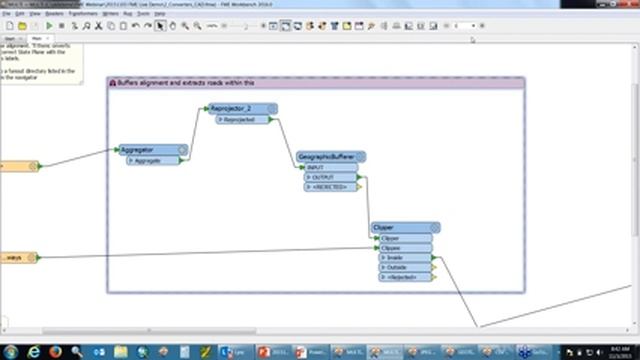Open the toolbar page-number dropdown
Viewport: 640px width, 360px height.
(x=473, y=26)
